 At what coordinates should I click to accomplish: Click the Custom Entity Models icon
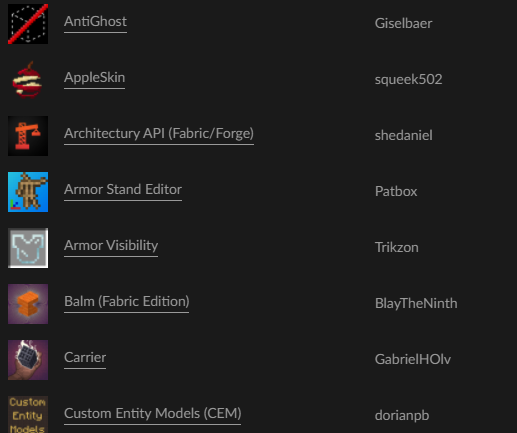coord(28,414)
